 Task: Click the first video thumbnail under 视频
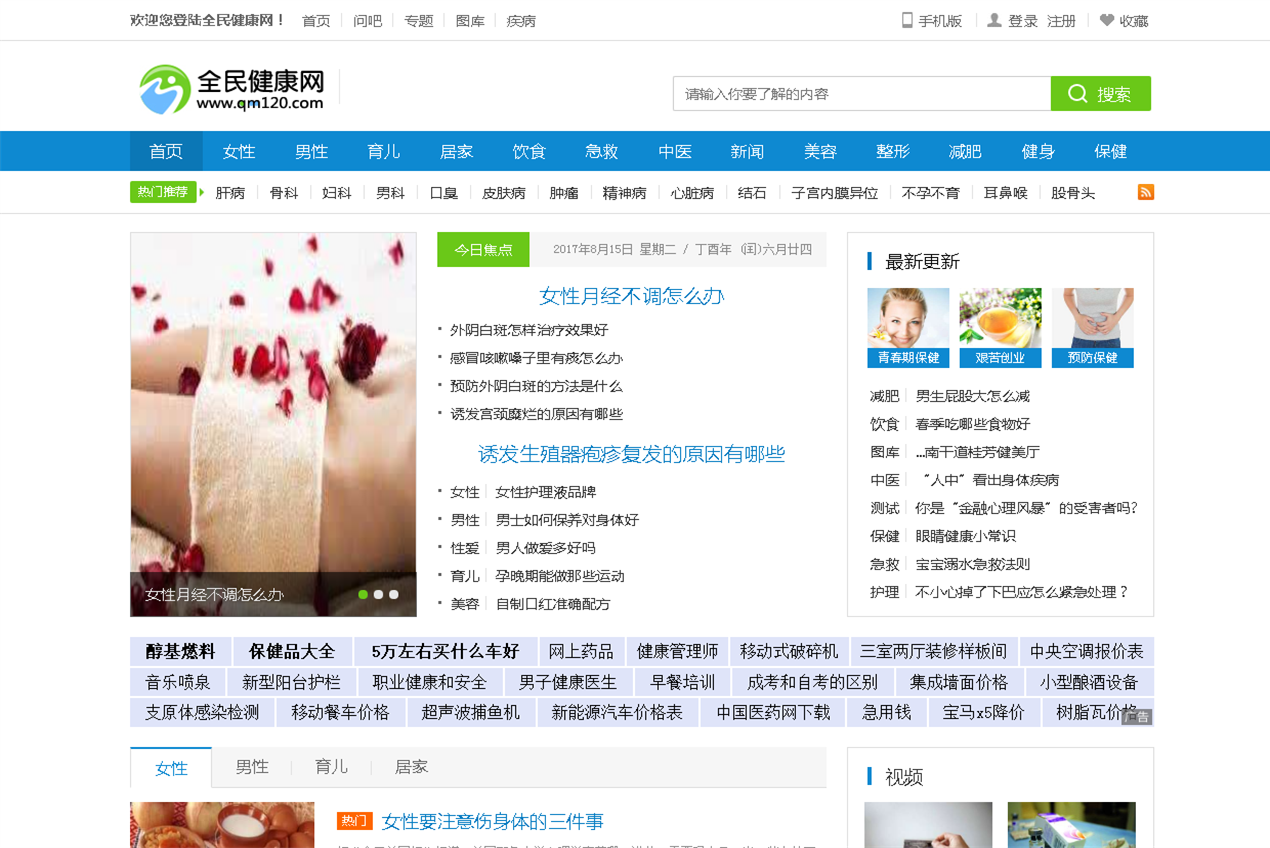pyautogui.click(x=928, y=825)
